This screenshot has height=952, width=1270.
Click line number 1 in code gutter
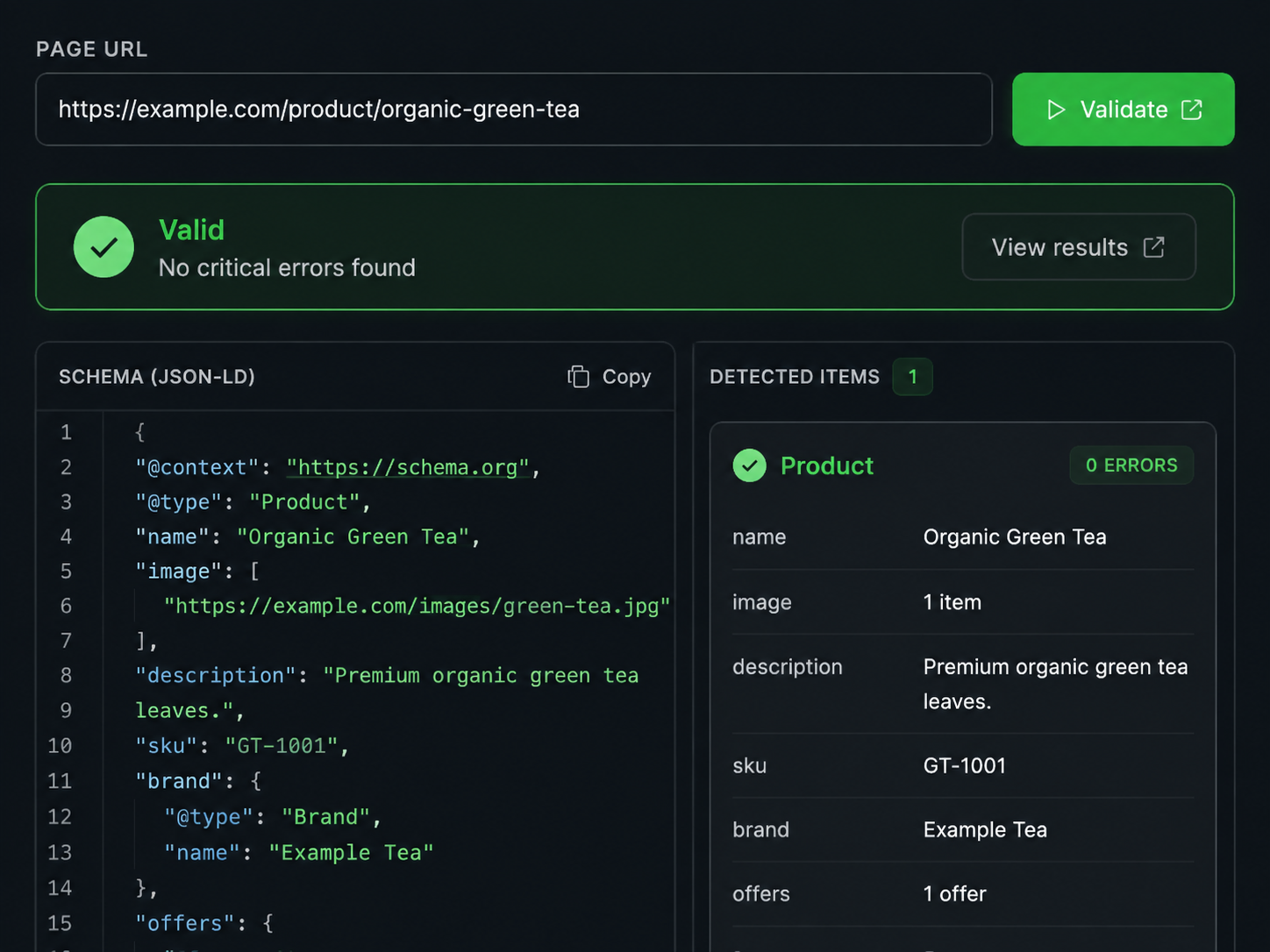click(x=66, y=432)
